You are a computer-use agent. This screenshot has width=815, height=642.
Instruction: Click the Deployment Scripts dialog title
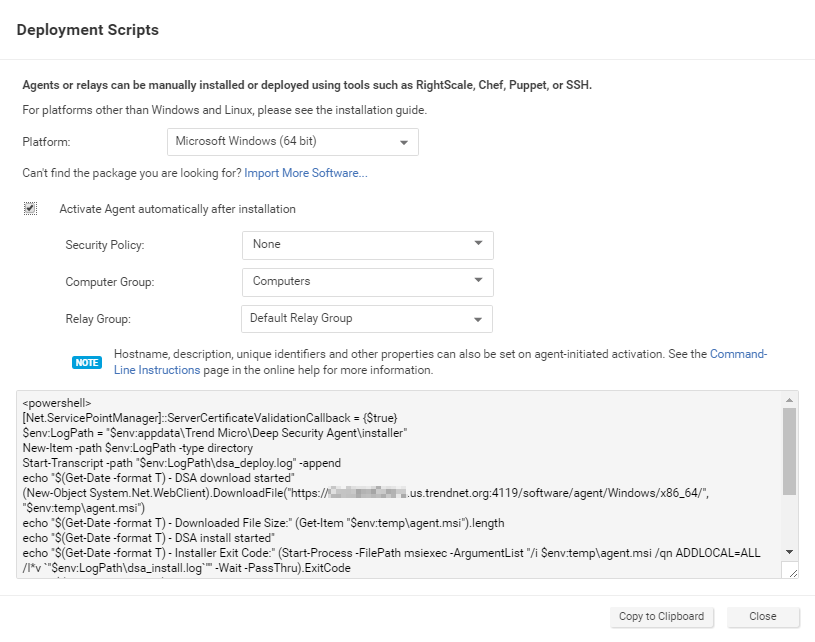(x=87, y=30)
